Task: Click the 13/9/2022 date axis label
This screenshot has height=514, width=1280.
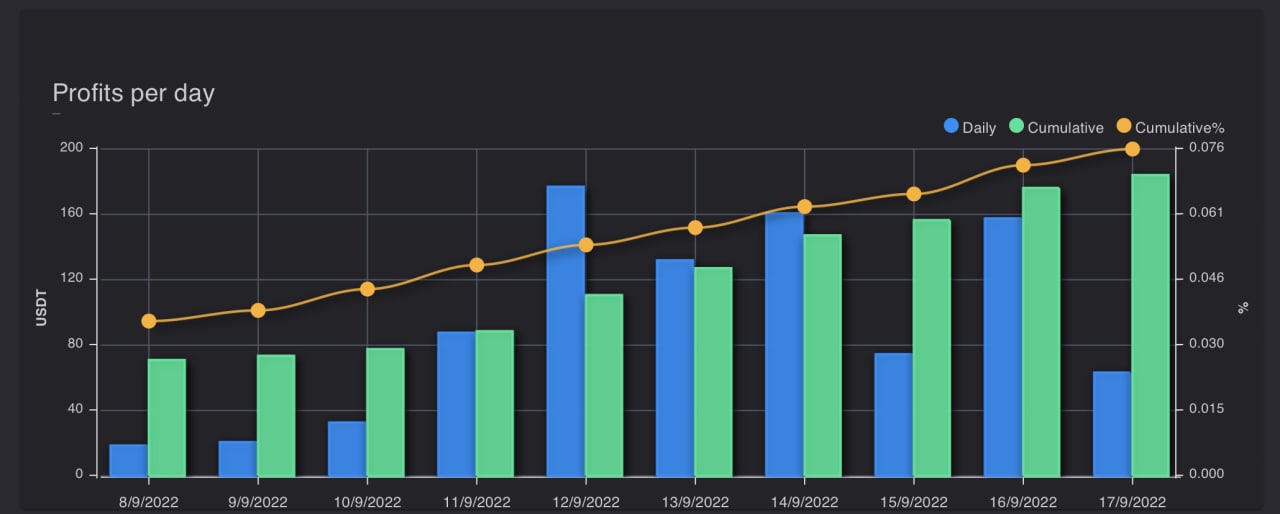Action: 695,501
